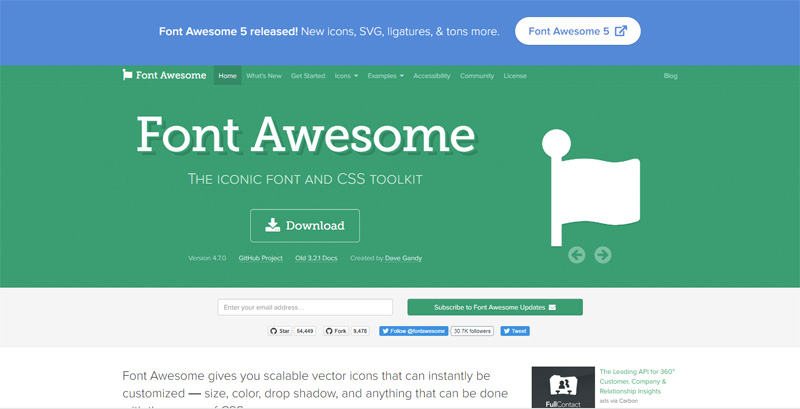800x409 pixels.
Task: Visit the Blog link in navbar
Action: [670, 75]
